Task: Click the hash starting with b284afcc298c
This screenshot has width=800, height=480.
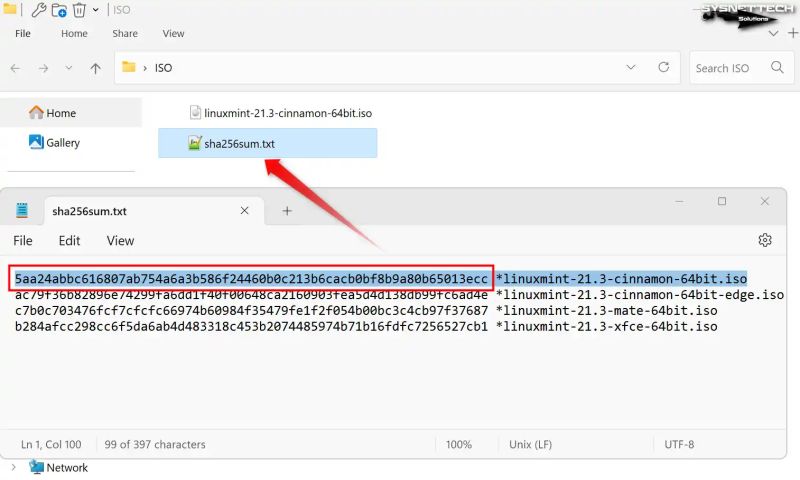Action: pyautogui.click(x=251, y=326)
